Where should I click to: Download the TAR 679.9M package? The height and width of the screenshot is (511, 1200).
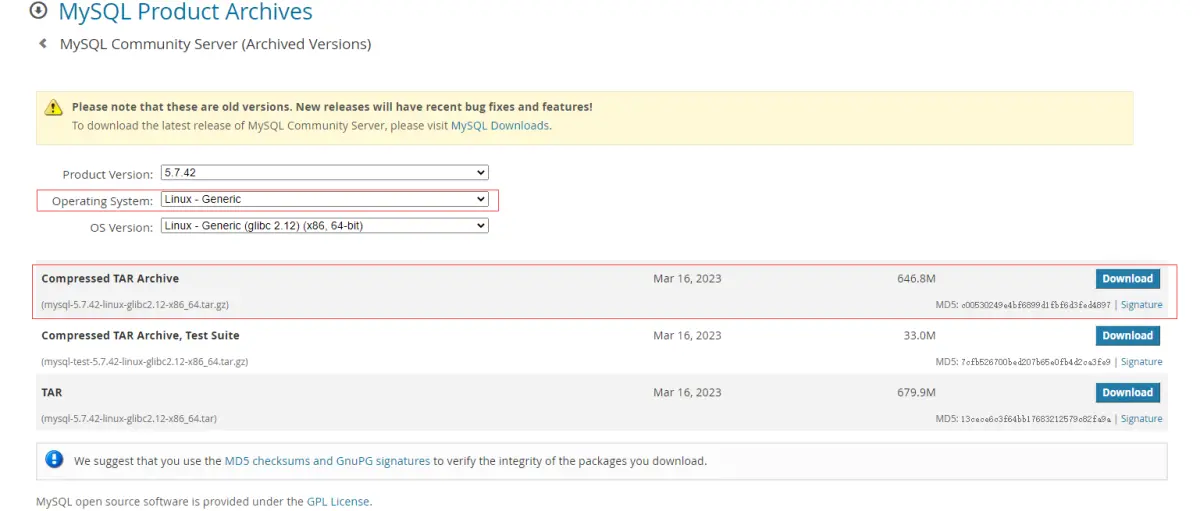(x=1128, y=393)
